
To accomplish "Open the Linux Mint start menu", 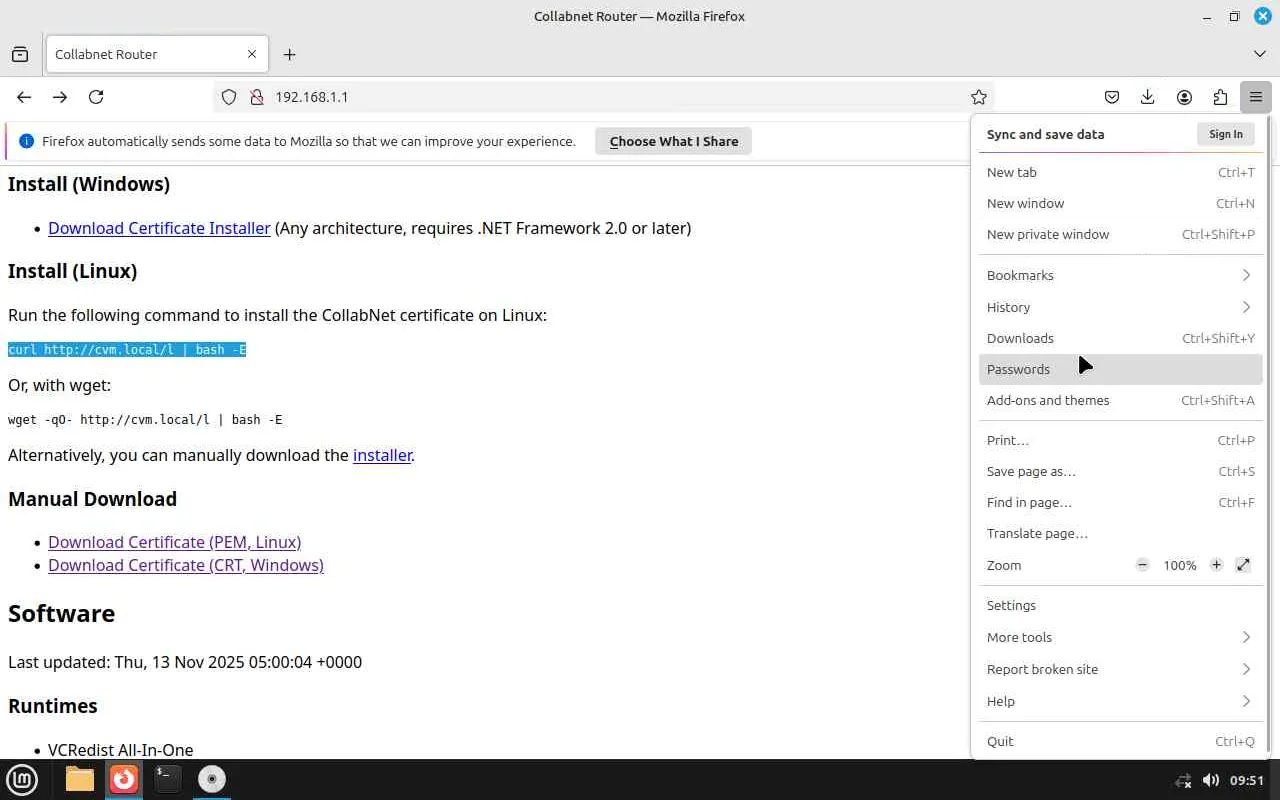I will click(22, 779).
